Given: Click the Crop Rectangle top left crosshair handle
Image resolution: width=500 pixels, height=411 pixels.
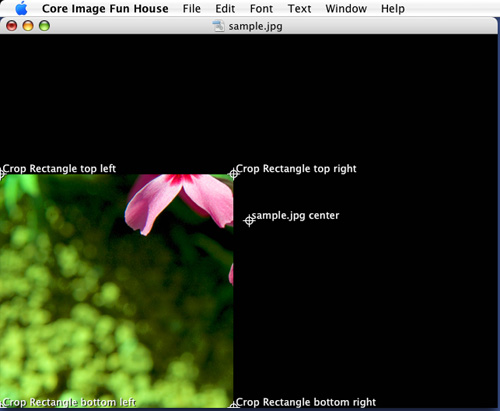Looking at the screenshot, I should tap(1, 174).
